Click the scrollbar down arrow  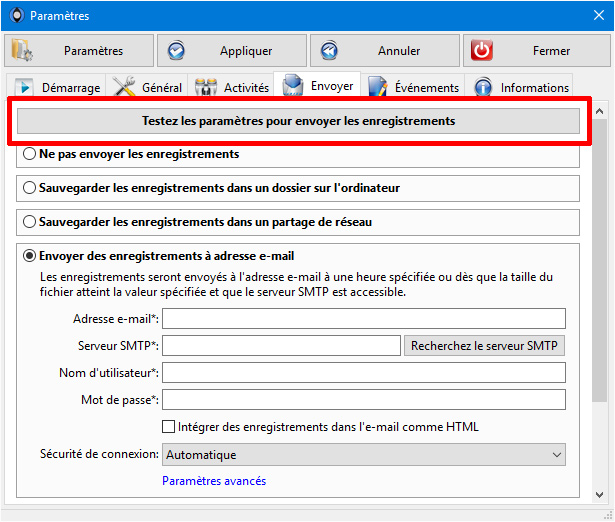pos(599,495)
